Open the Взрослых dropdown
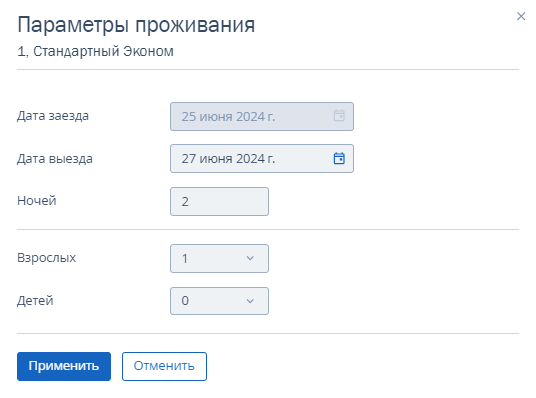Image resolution: width=536 pixels, height=398 pixels. (x=219, y=258)
